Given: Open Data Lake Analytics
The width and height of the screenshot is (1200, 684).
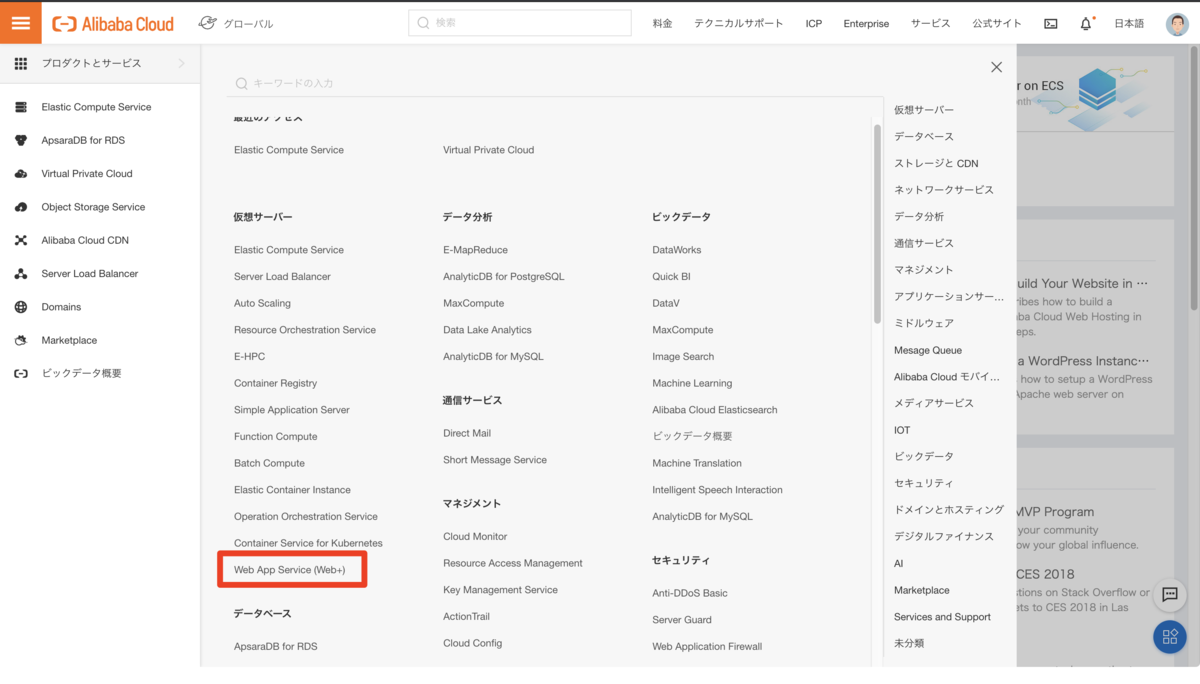Looking at the screenshot, I should [487, 330].
